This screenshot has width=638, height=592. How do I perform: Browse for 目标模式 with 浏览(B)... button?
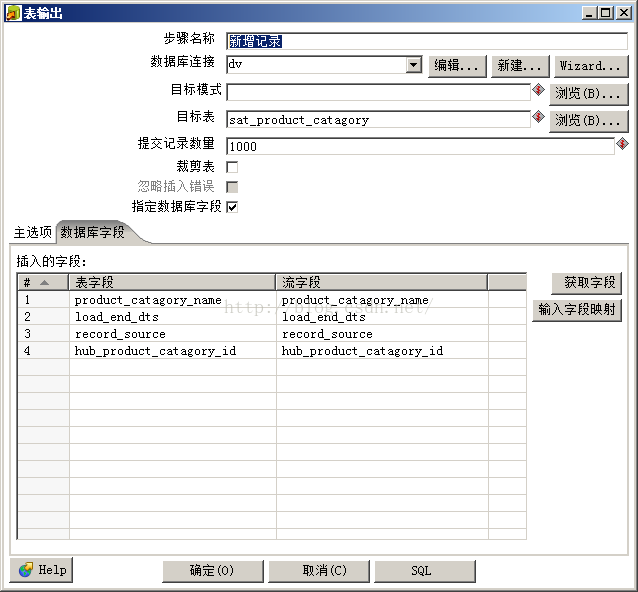pyautogui.click(x=588, y=94)
